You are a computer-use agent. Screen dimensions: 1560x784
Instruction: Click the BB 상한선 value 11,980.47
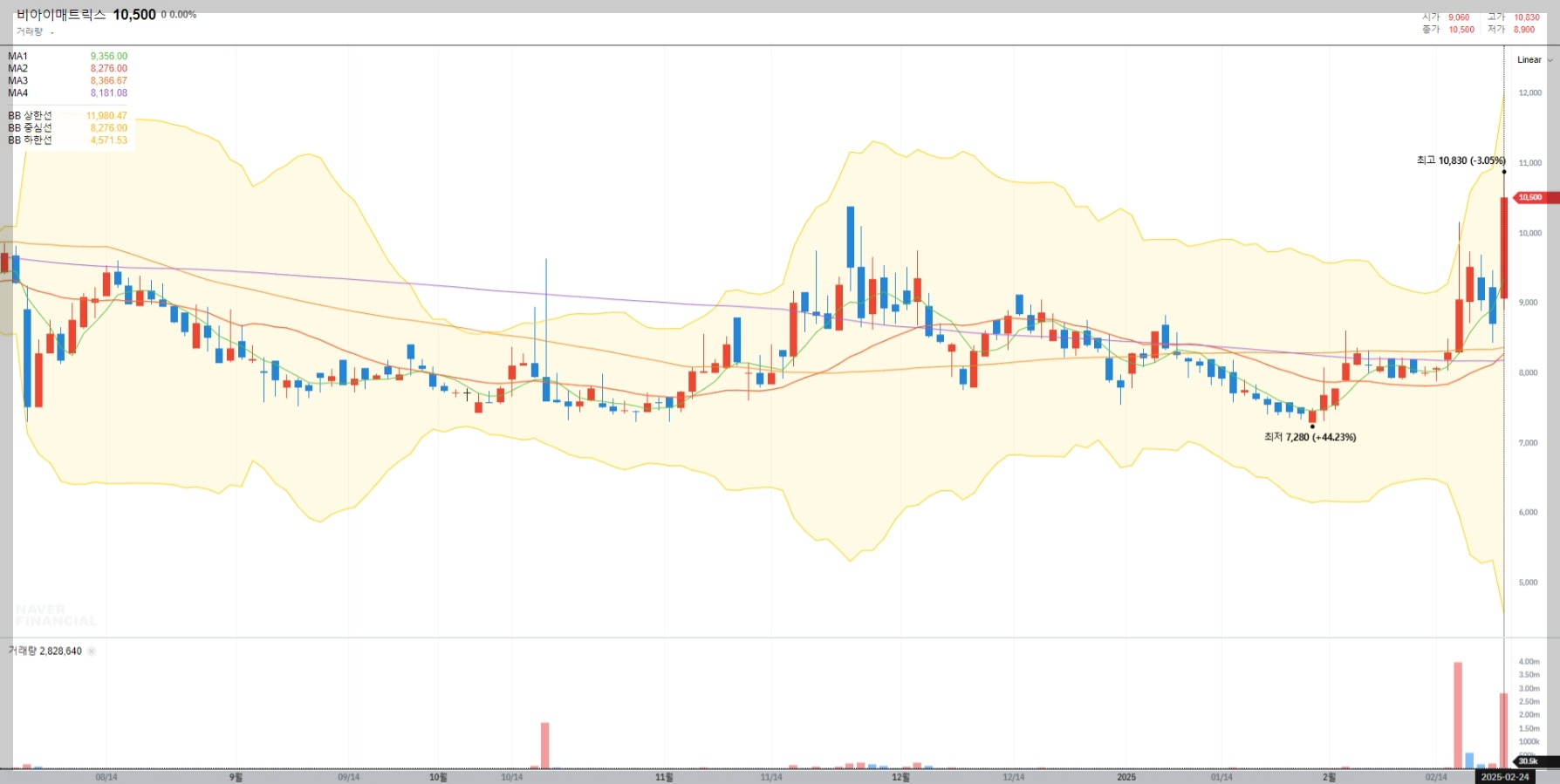[106, 115]
